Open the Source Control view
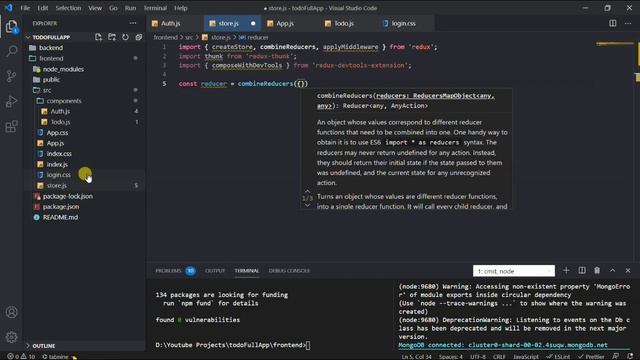Viewport: 640px width, 360px height. point(11,76)
